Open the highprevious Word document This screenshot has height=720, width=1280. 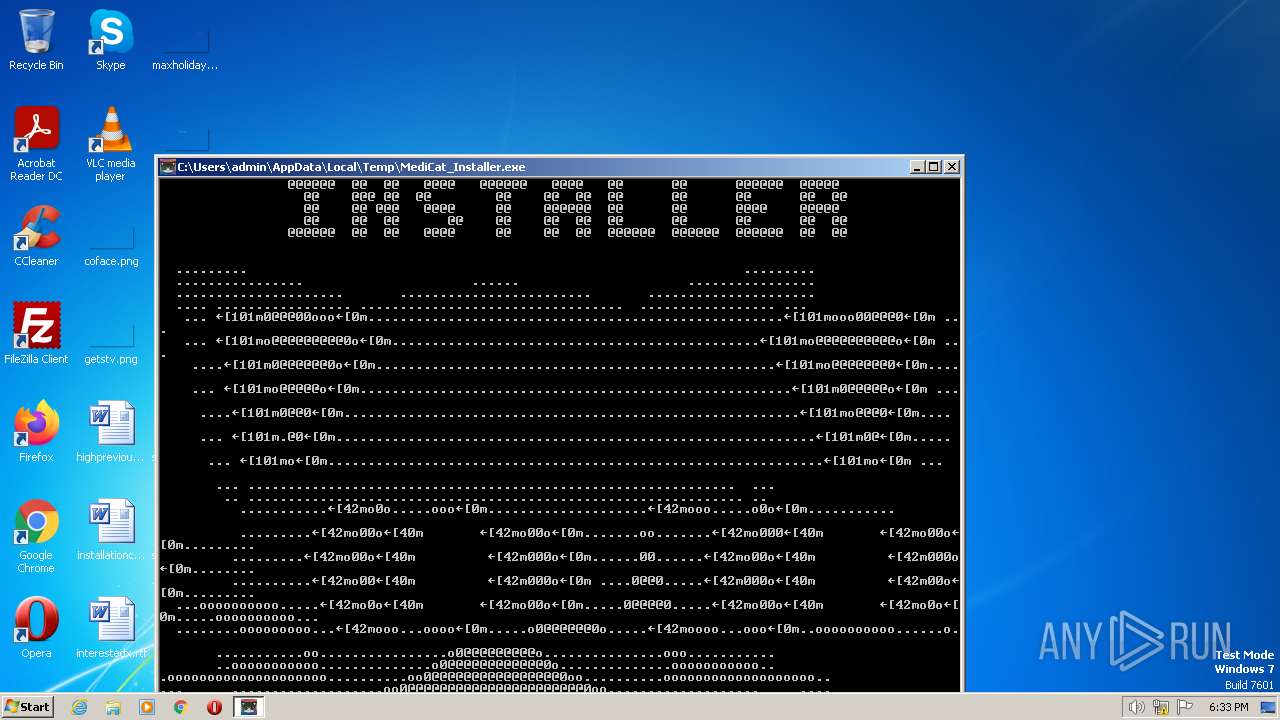(x=110, y=432)
